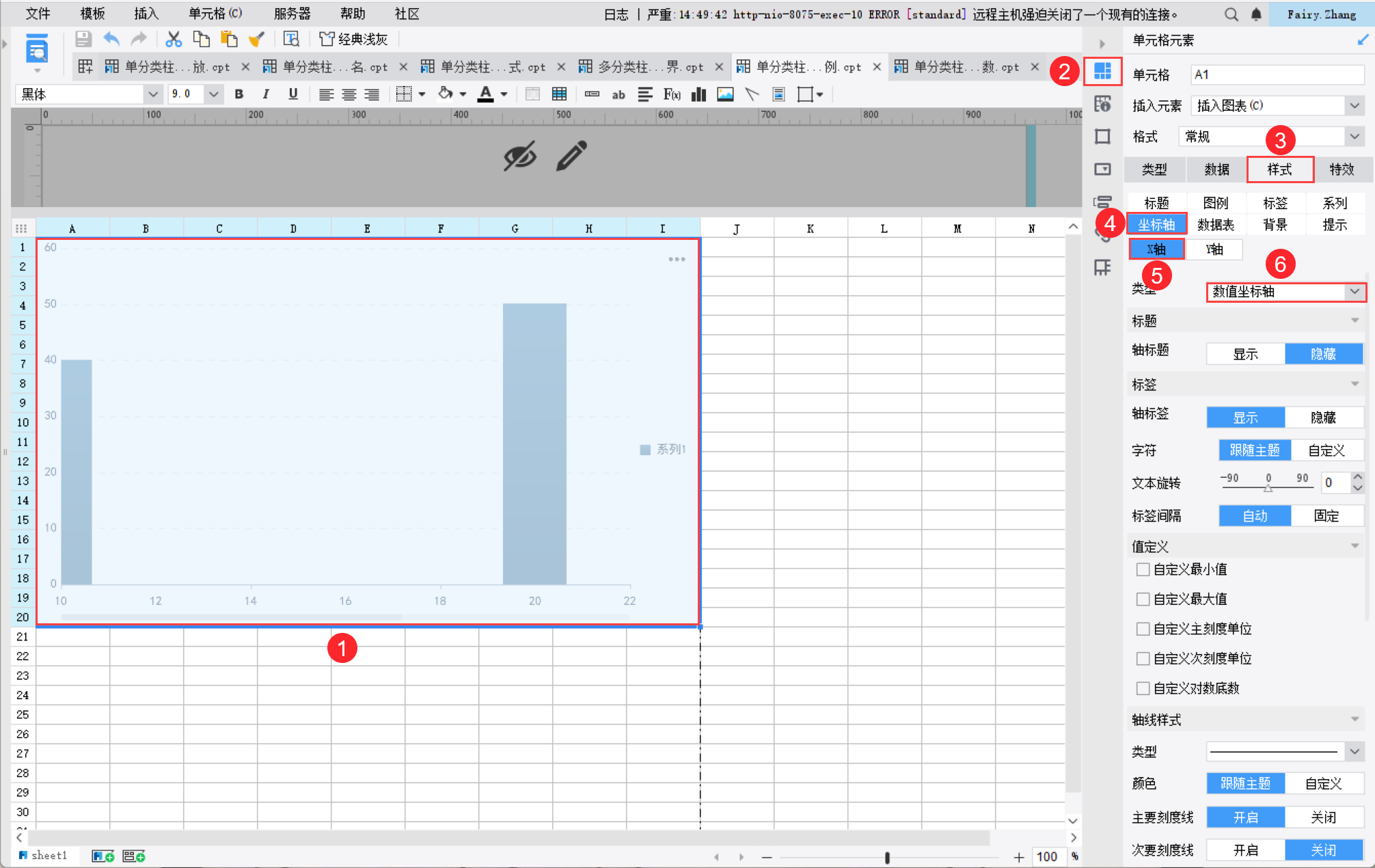The width and height of the screenshot is (1375, 868).
Task: Set 轴标题 to 显示
Action: tap(1245, 354)
